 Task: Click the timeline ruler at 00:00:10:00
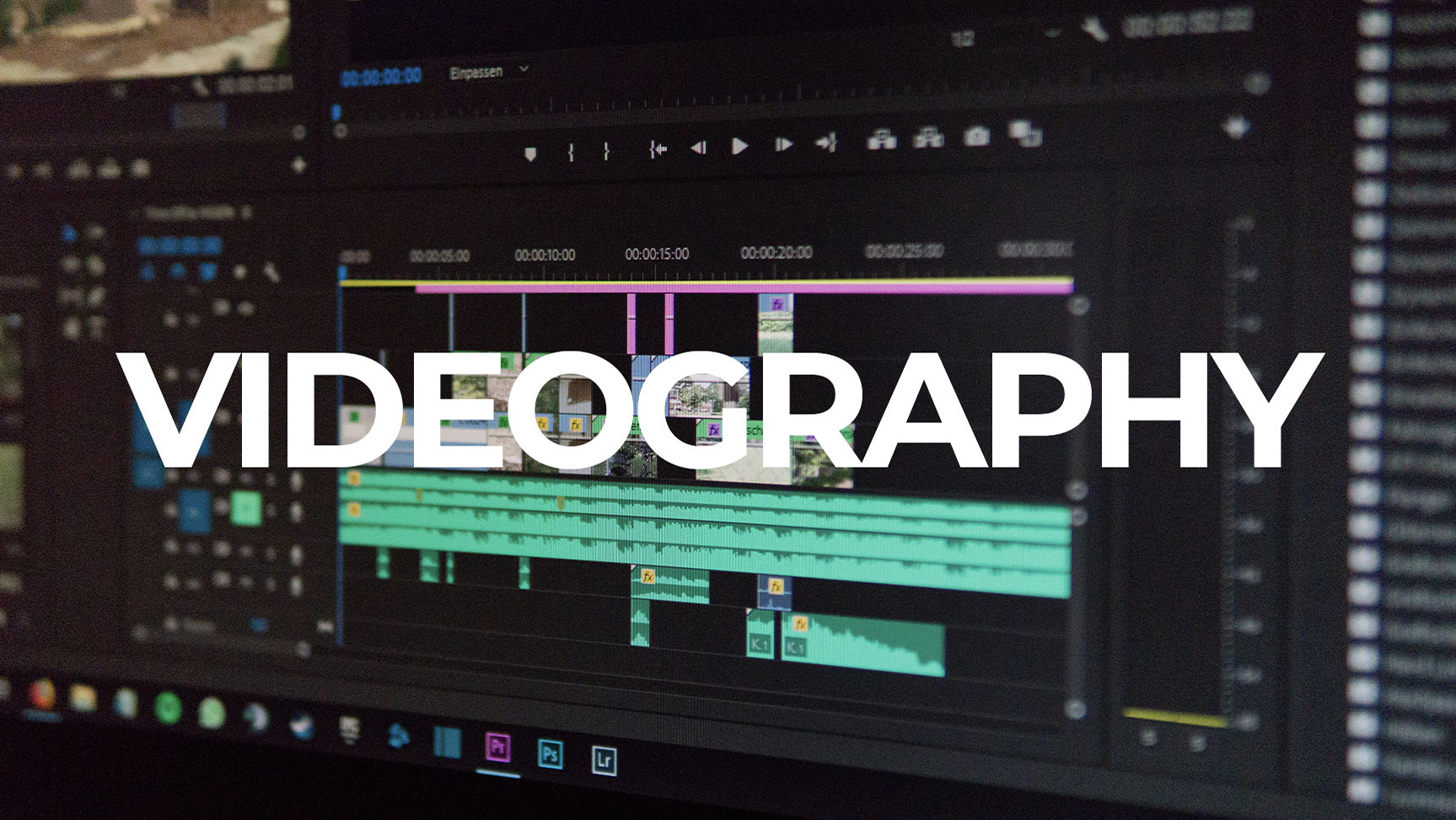545,255
